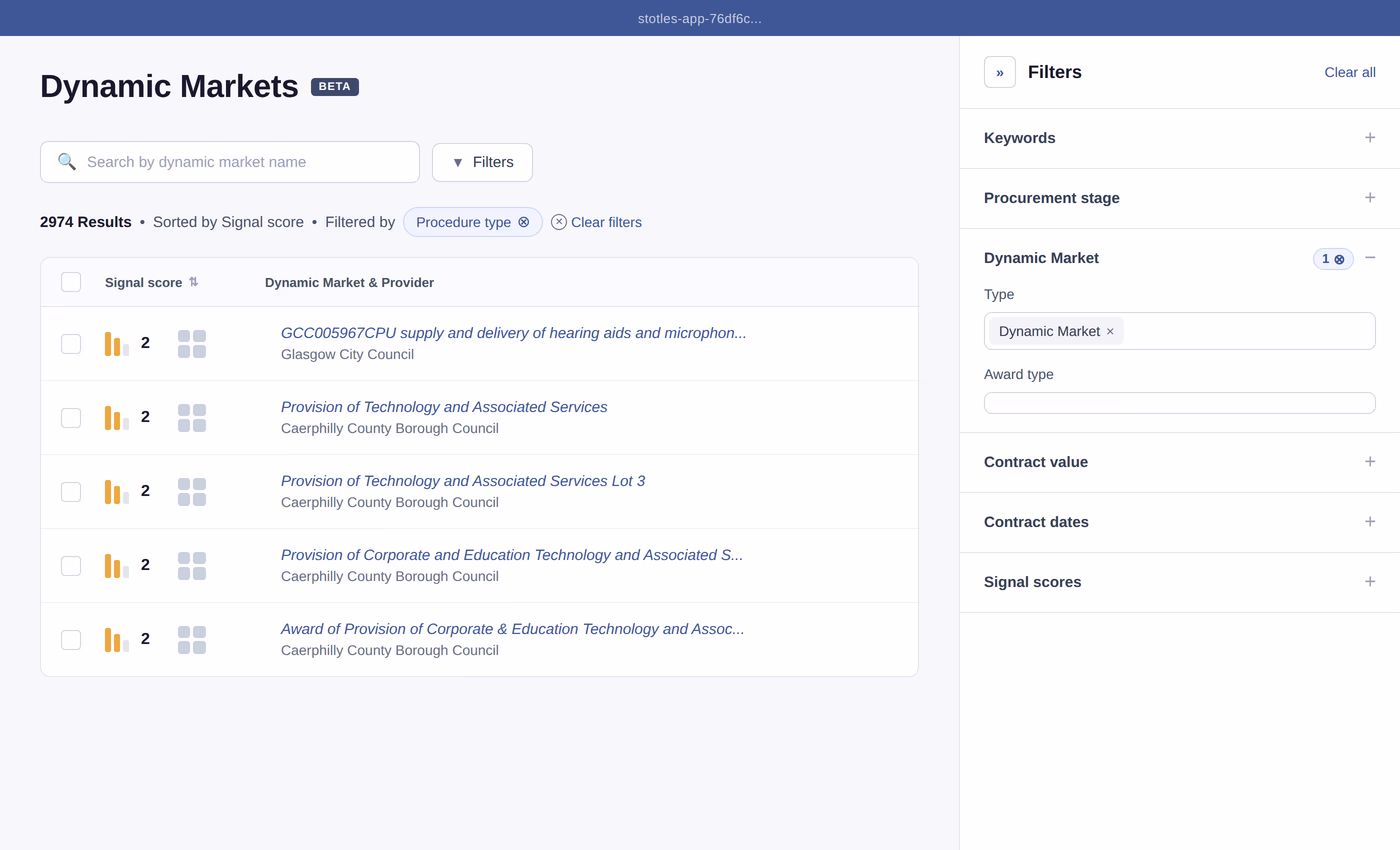Viewport: 1400px width, 850px height.
Task: Remove the Procedure type filter chip
Action: tap(523, 222)
